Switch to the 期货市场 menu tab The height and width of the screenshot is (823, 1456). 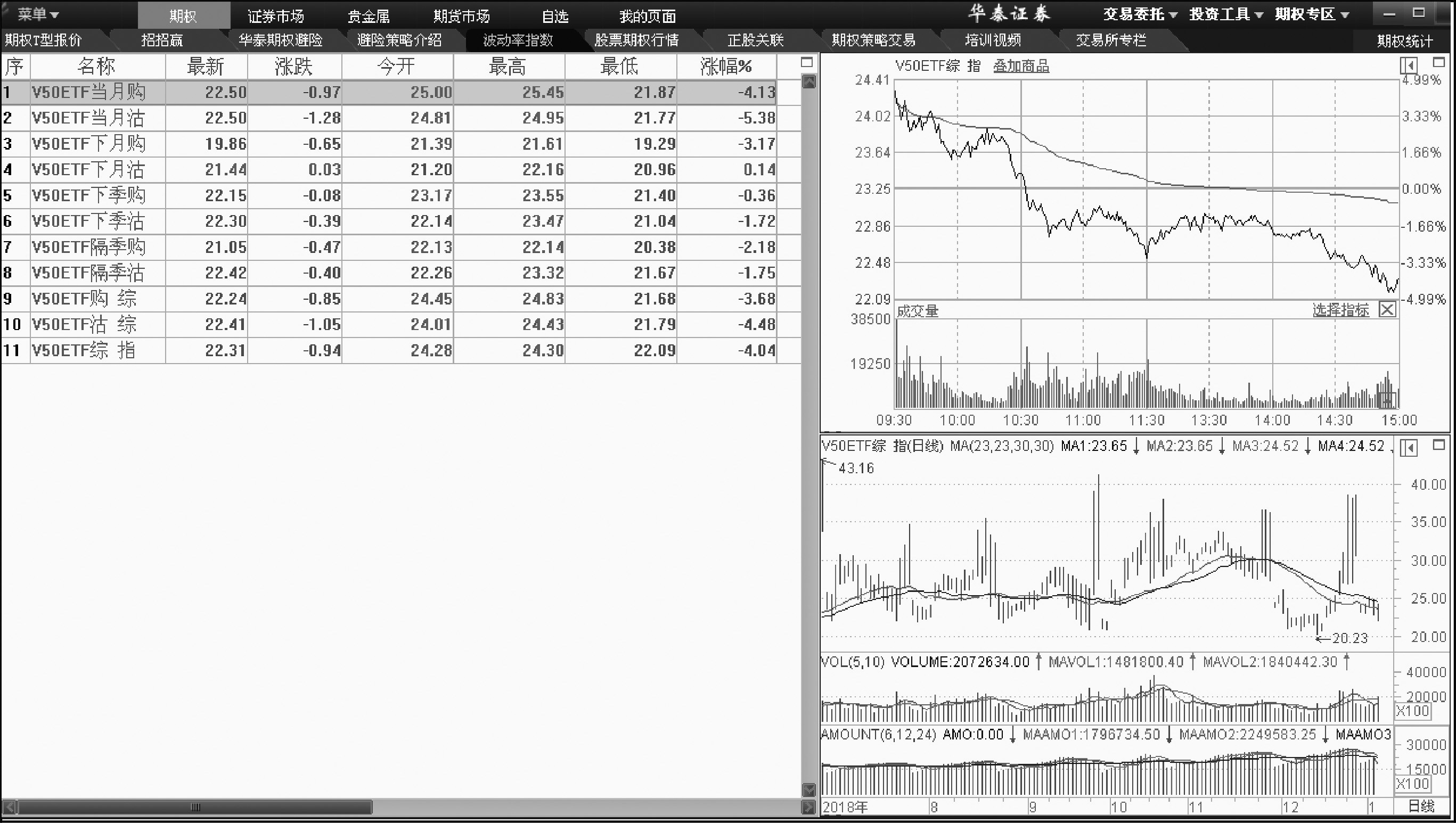pos(461,16)
